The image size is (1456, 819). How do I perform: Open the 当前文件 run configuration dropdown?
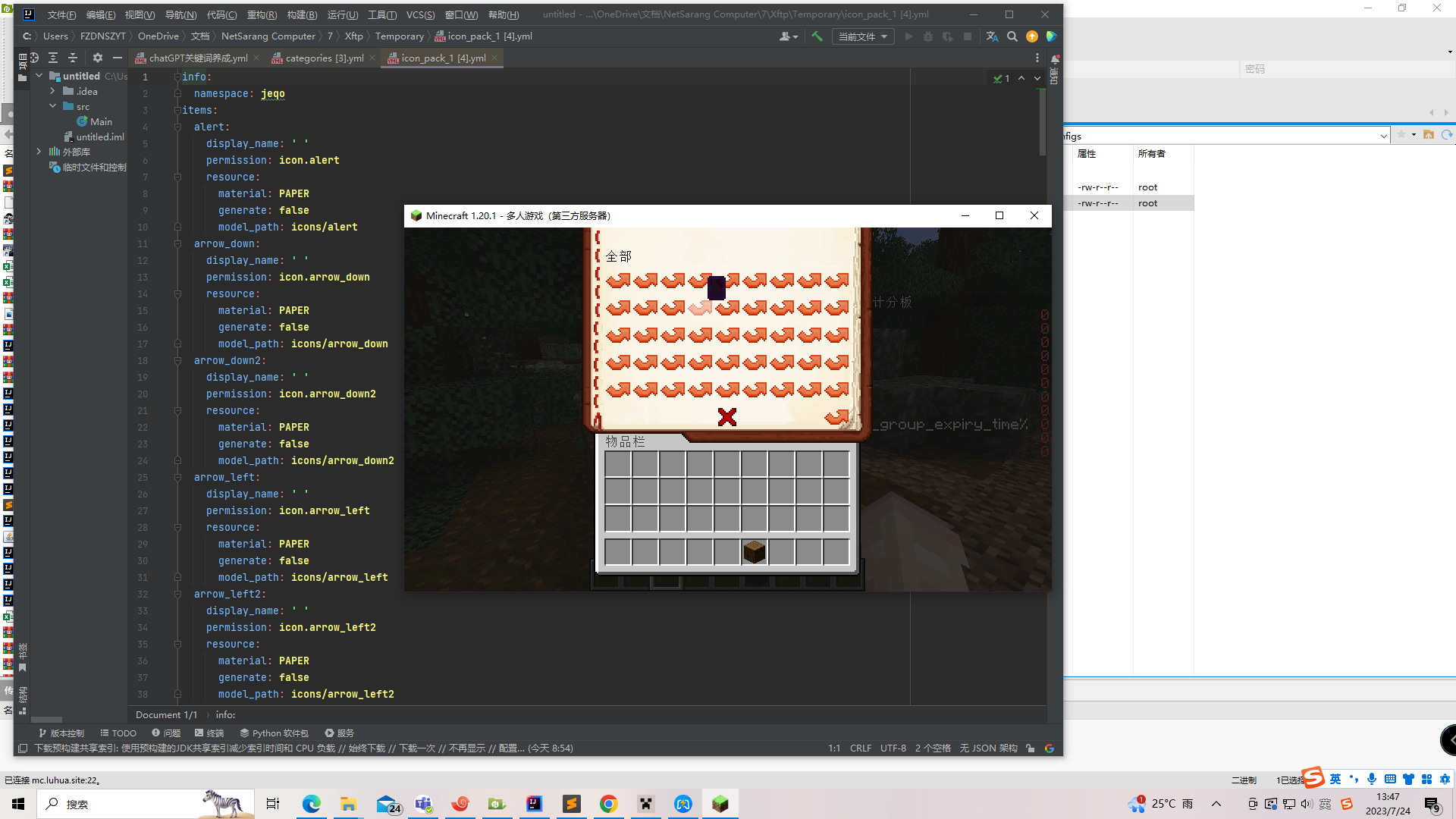tap(863, 36)
